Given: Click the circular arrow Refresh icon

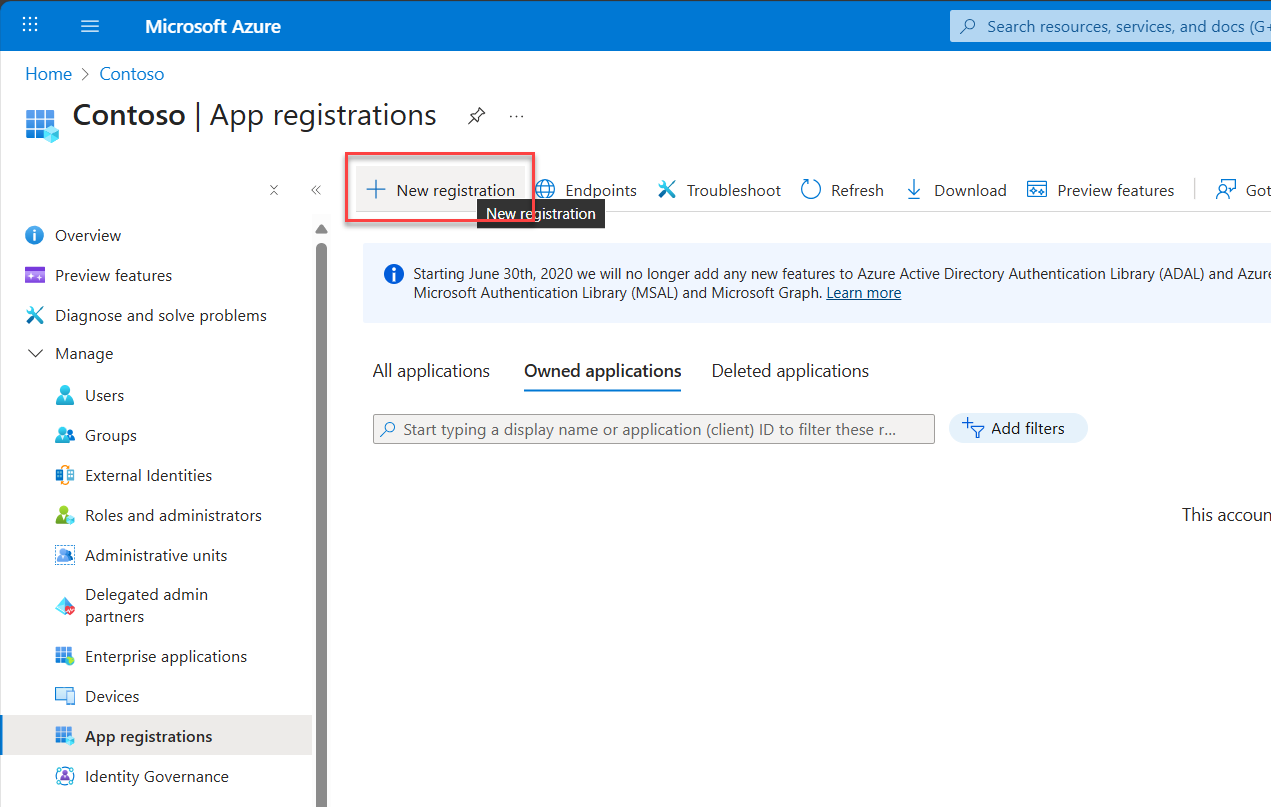Looking at the screenshot, I should click(811, 190).
